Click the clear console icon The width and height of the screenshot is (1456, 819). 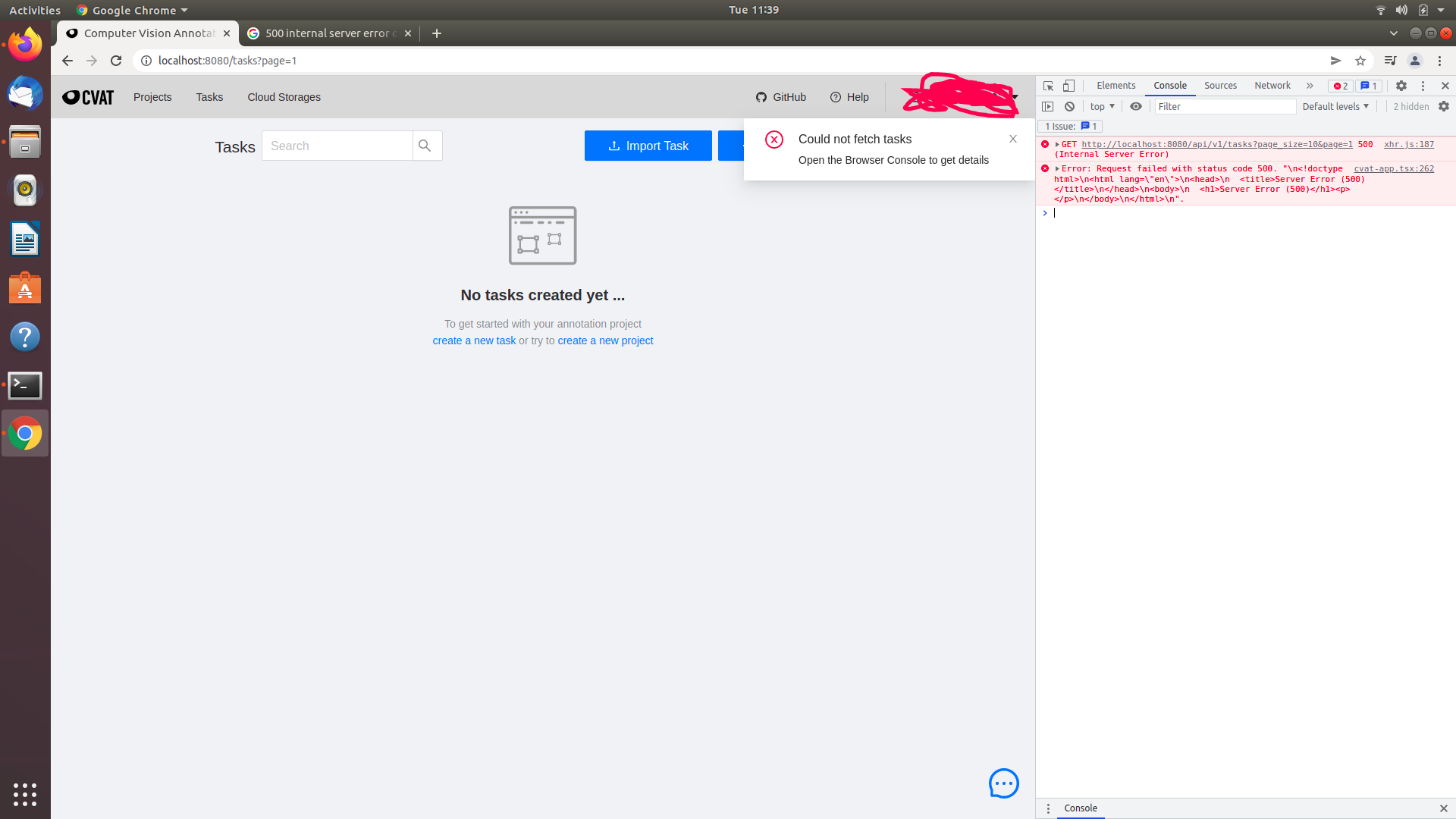[1069, 106]
